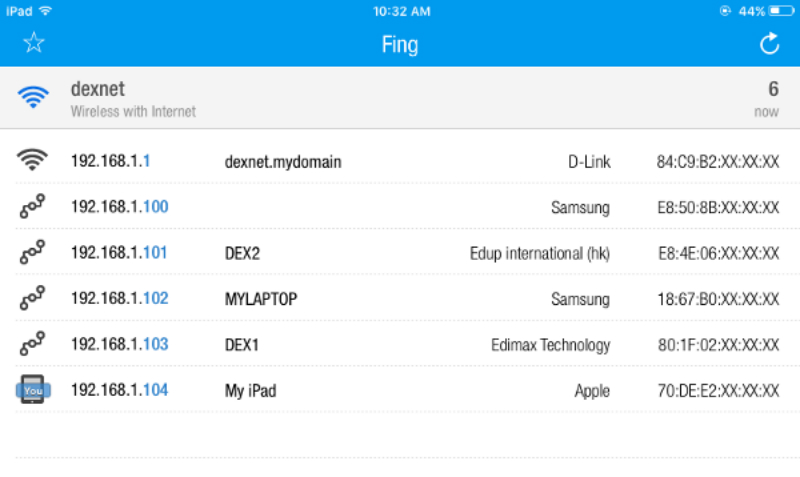
Task: Tap the favorites star icon
Action: coord(34,43)
